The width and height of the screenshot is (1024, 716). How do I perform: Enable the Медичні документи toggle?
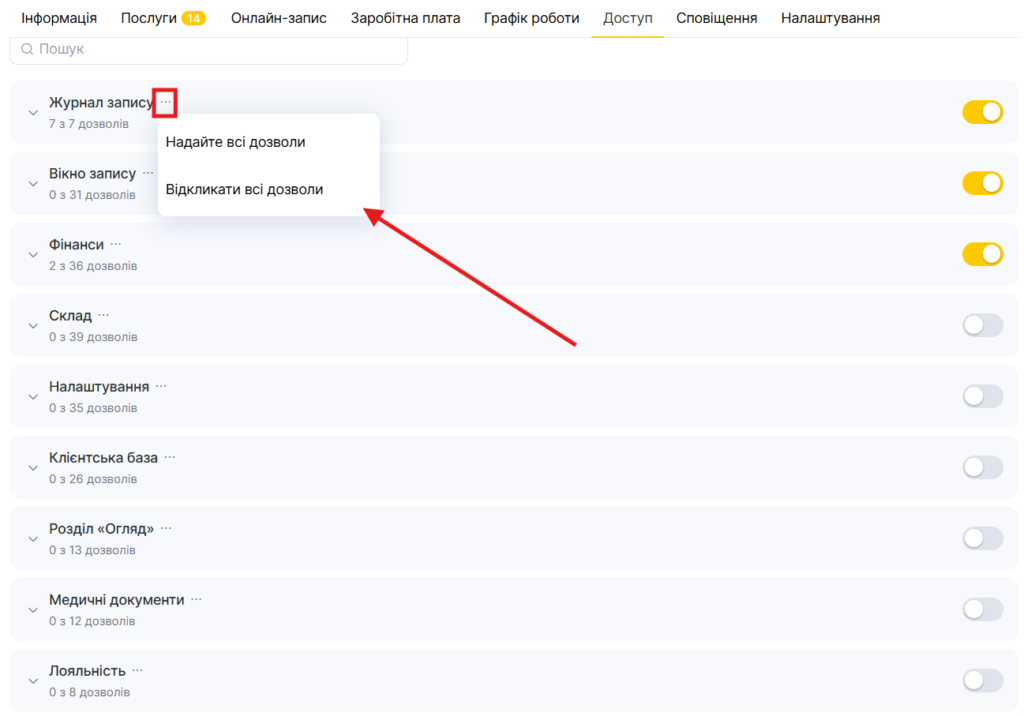pyautogui.click(x=982, y=609)
